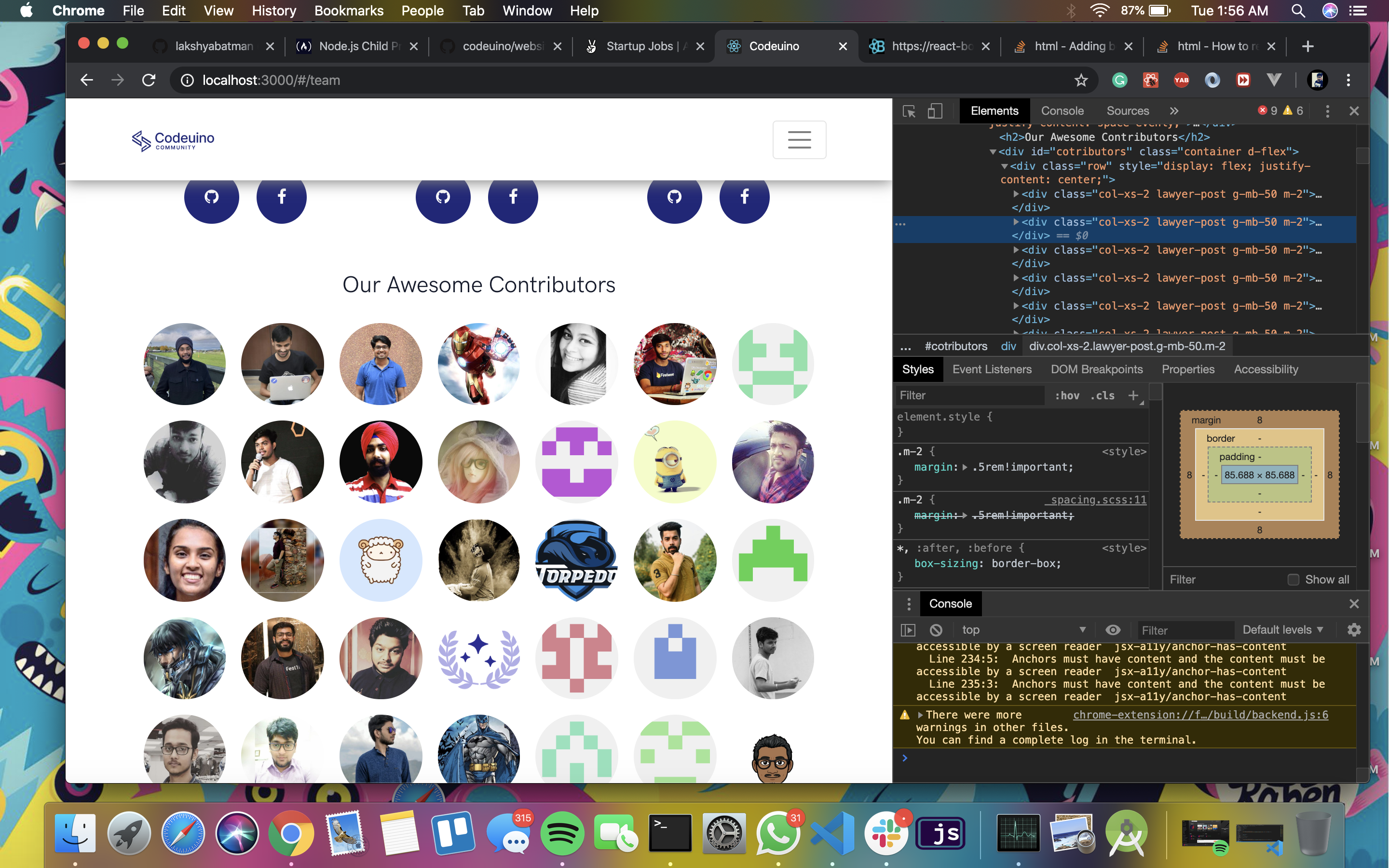Show the console sidebar icon
Viewport: 1389px width, 868px height.
point(908,630)
